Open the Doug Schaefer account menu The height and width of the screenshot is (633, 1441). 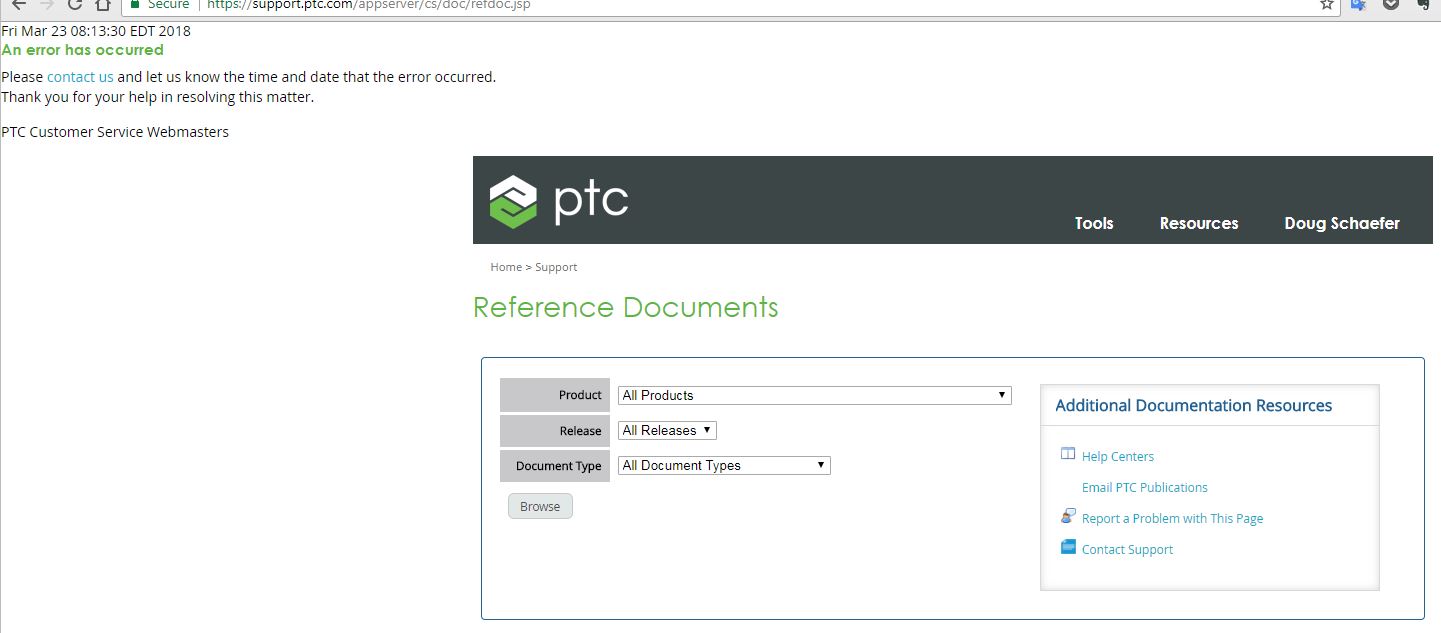pos(1342,223)
